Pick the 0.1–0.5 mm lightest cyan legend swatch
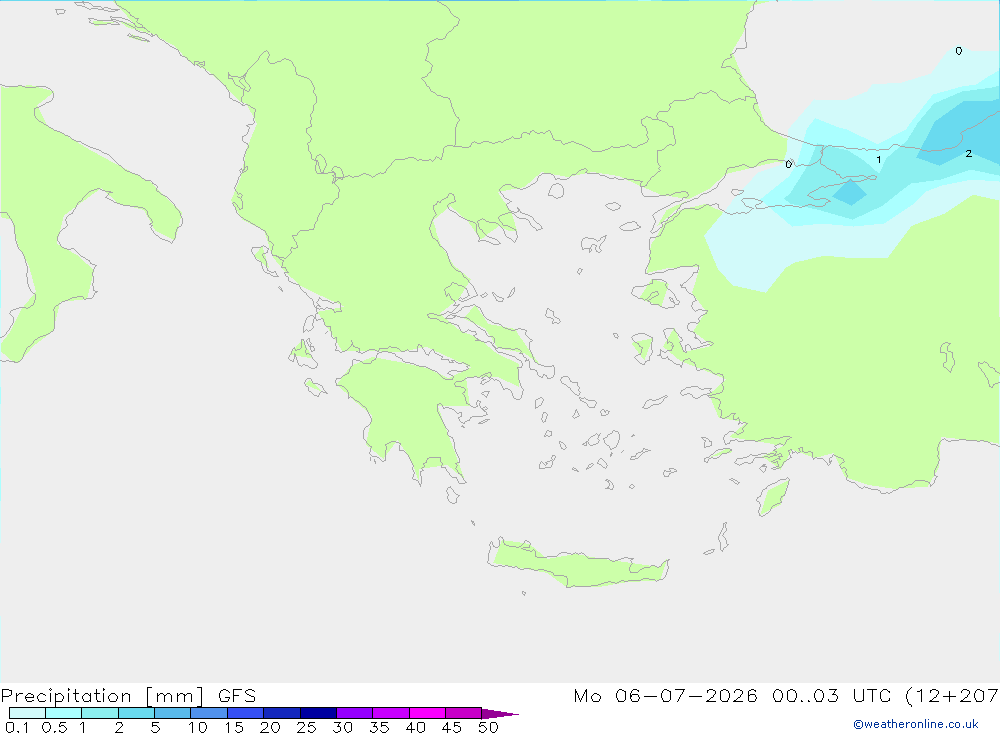 (27, 713)
